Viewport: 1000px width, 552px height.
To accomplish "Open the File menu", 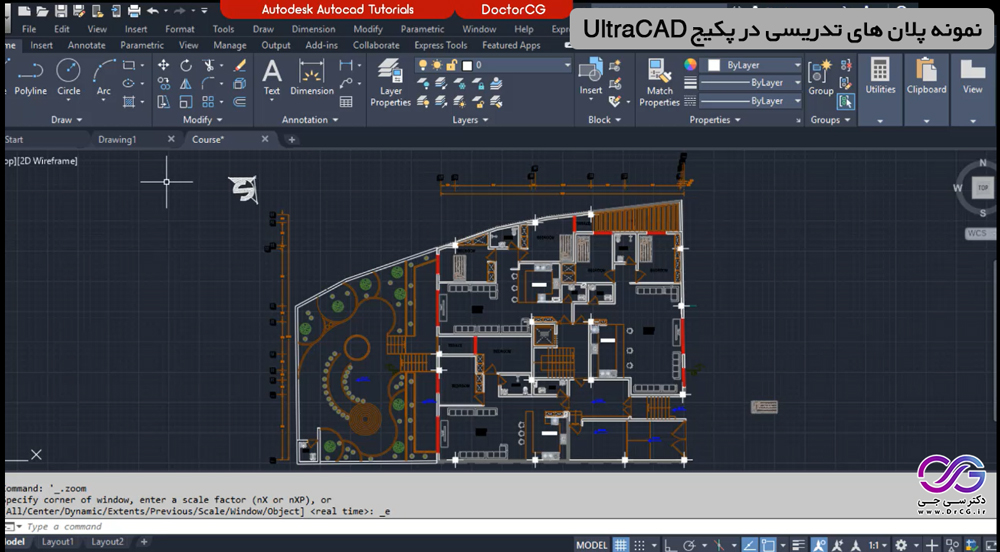I will (29, 29).
